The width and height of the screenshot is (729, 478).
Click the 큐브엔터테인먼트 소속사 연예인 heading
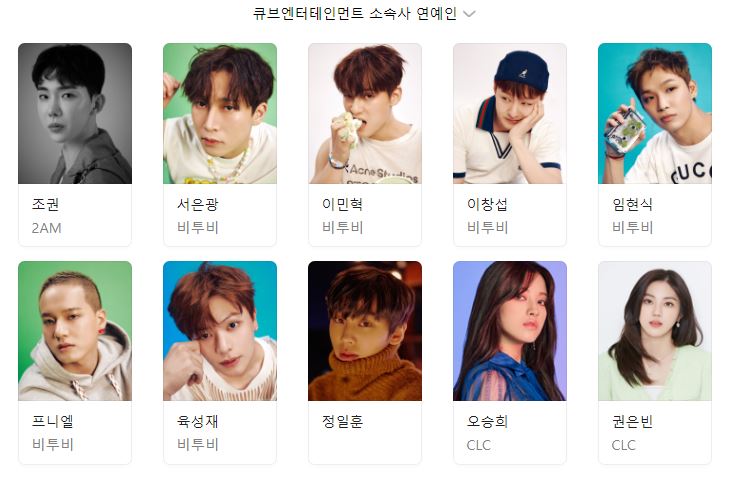coord(355,13)
